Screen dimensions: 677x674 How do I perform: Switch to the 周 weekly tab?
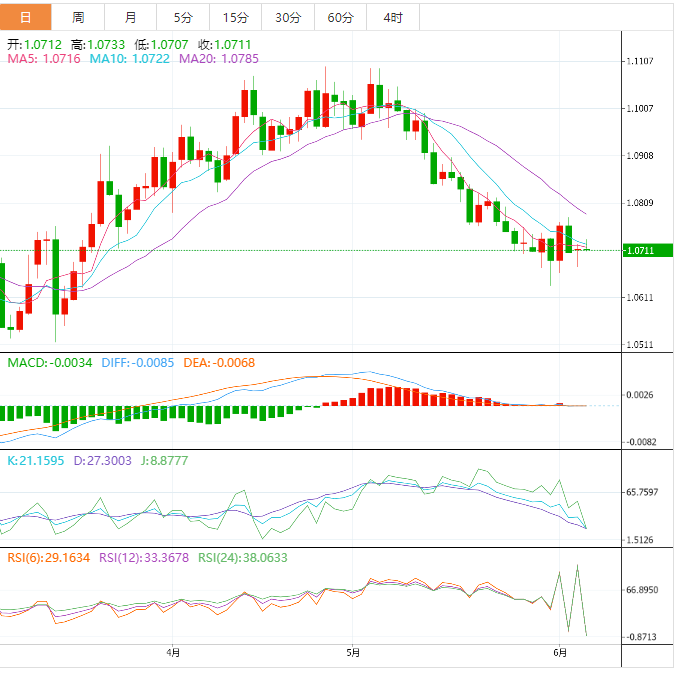(78, 17)
